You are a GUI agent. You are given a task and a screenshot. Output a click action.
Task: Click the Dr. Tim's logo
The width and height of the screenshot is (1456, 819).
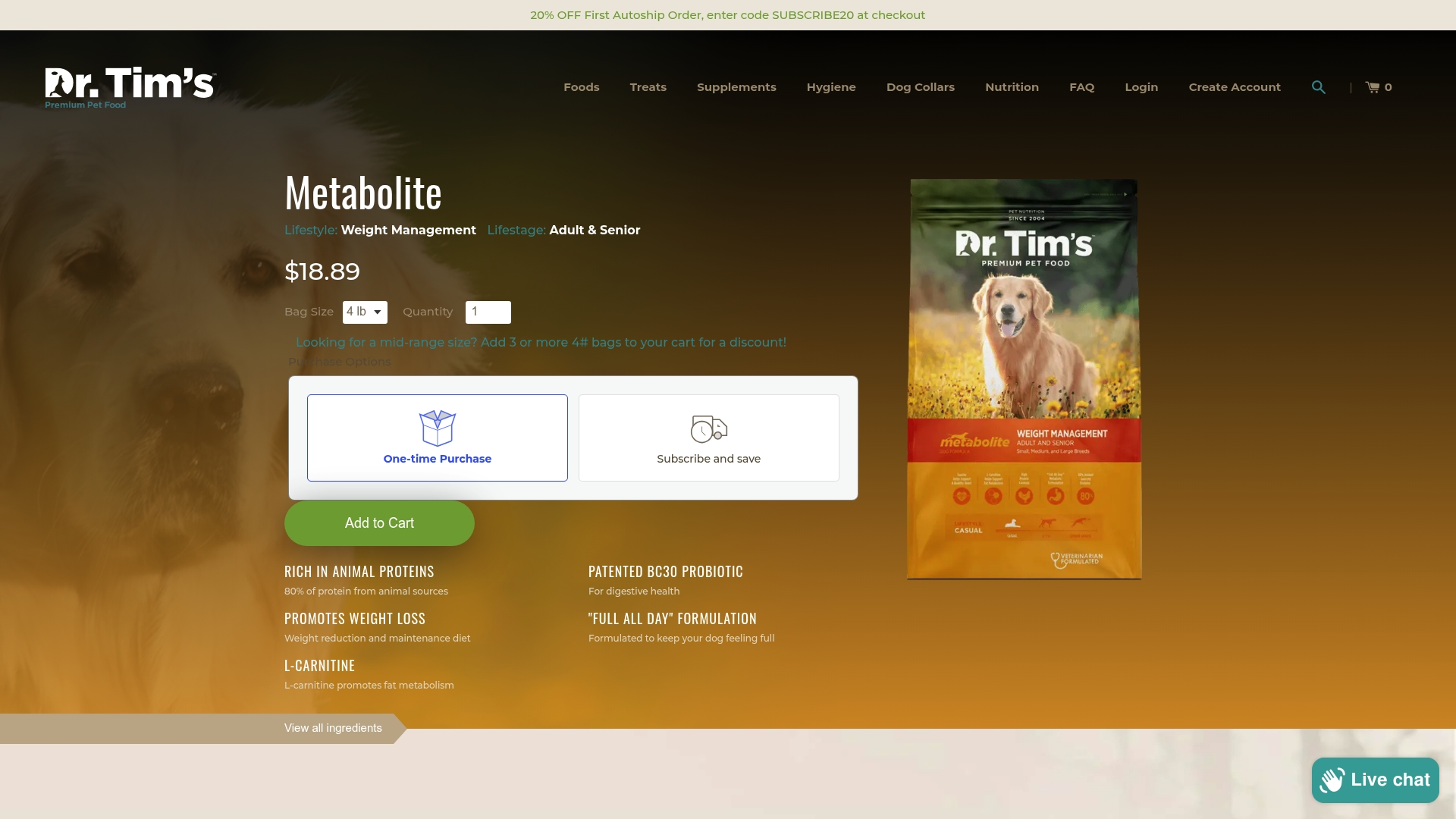pyautogui.click(x=130, y=88)
